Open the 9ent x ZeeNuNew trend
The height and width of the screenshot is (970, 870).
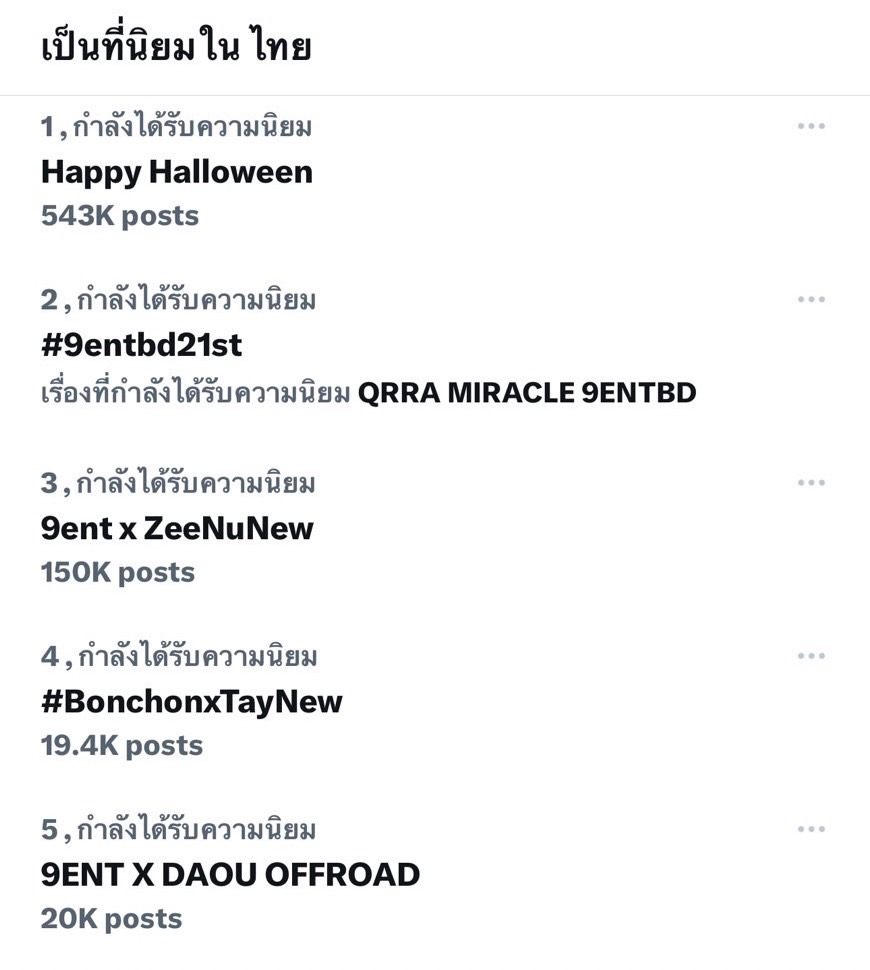[177, 528]
